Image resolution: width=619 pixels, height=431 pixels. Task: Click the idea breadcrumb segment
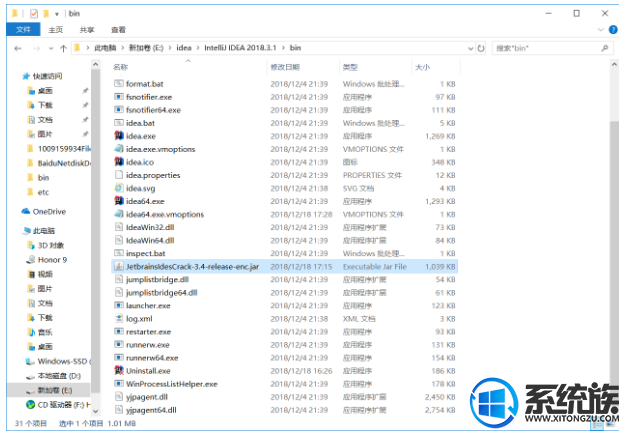pos(184,48)
